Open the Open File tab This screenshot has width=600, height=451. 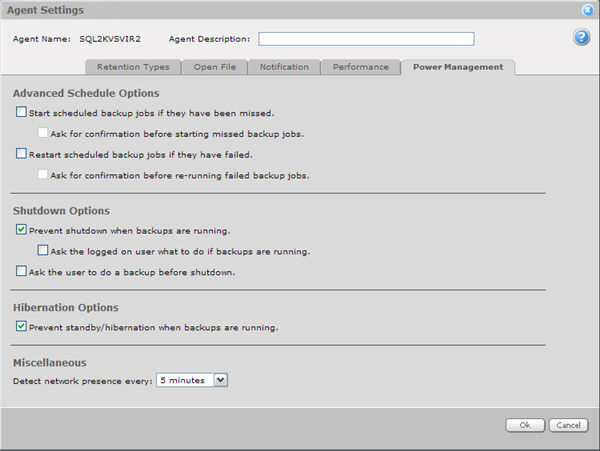216,67
